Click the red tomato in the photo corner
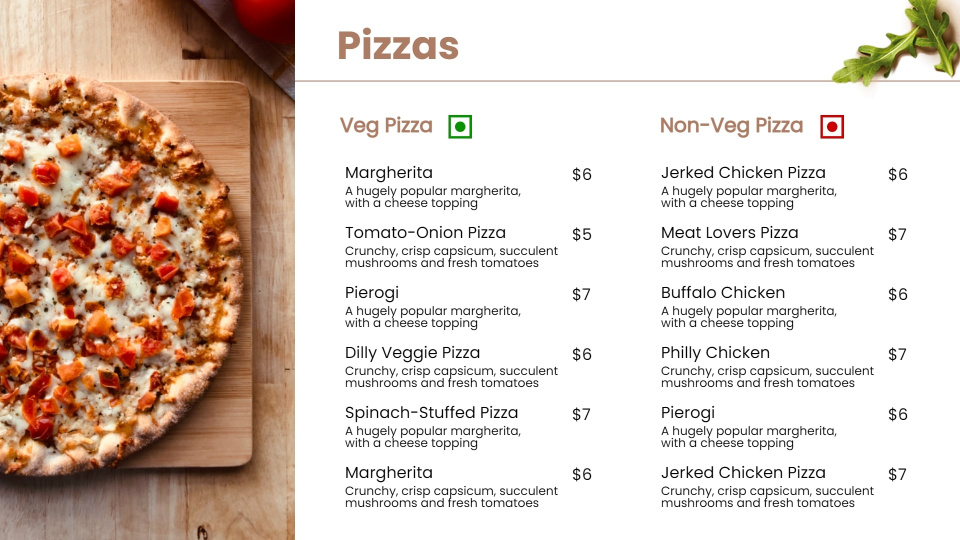Image resolution: width=960 pixels, height=540 pixels. (x=267, y=17)
